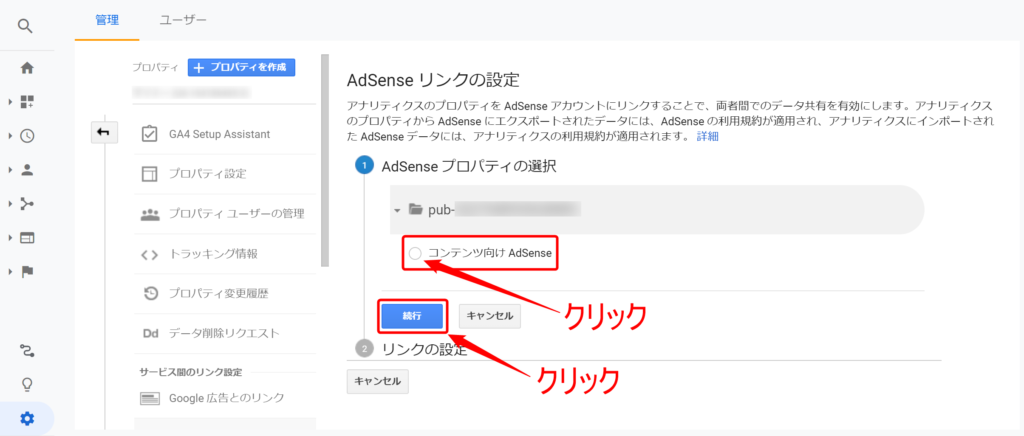Screen dimensions: 1024x436
Task: Switch to the ユーザー tab
Action: point(183,19)
